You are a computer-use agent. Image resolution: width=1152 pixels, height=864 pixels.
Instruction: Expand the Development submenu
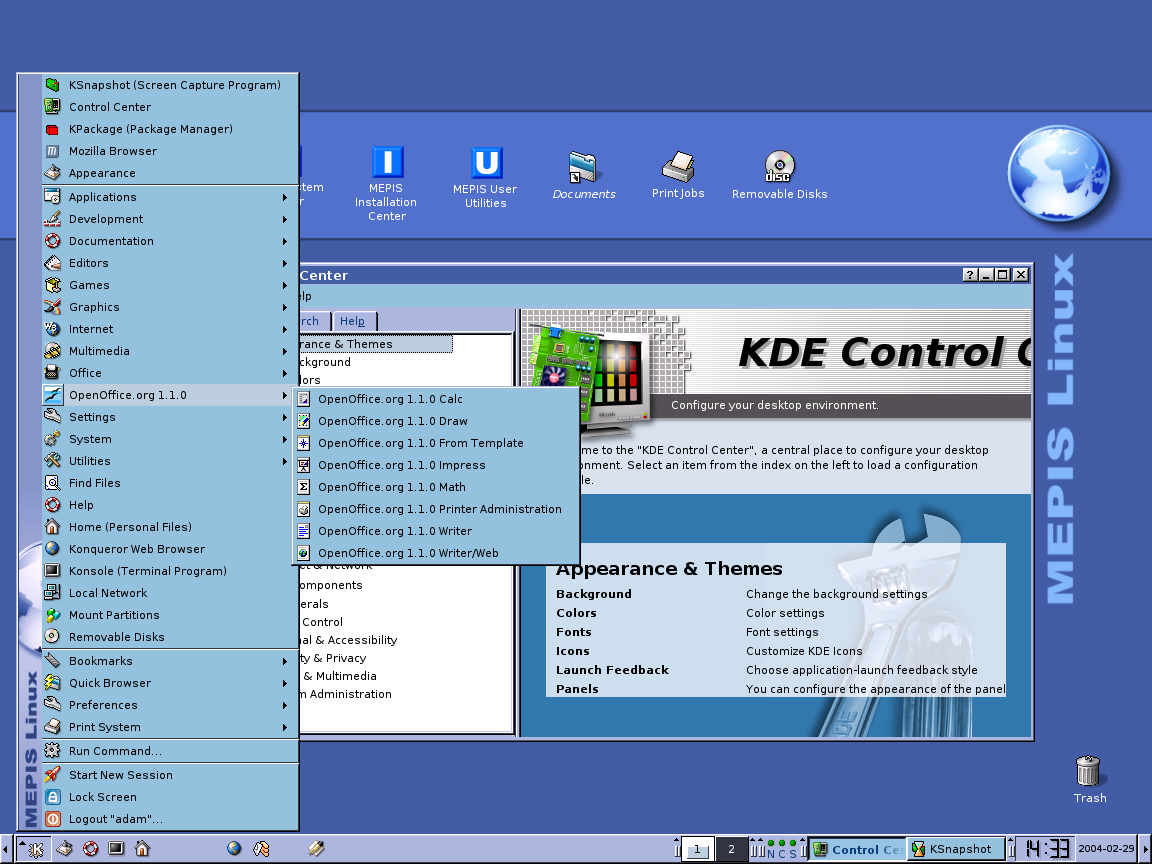coord(170,219)
